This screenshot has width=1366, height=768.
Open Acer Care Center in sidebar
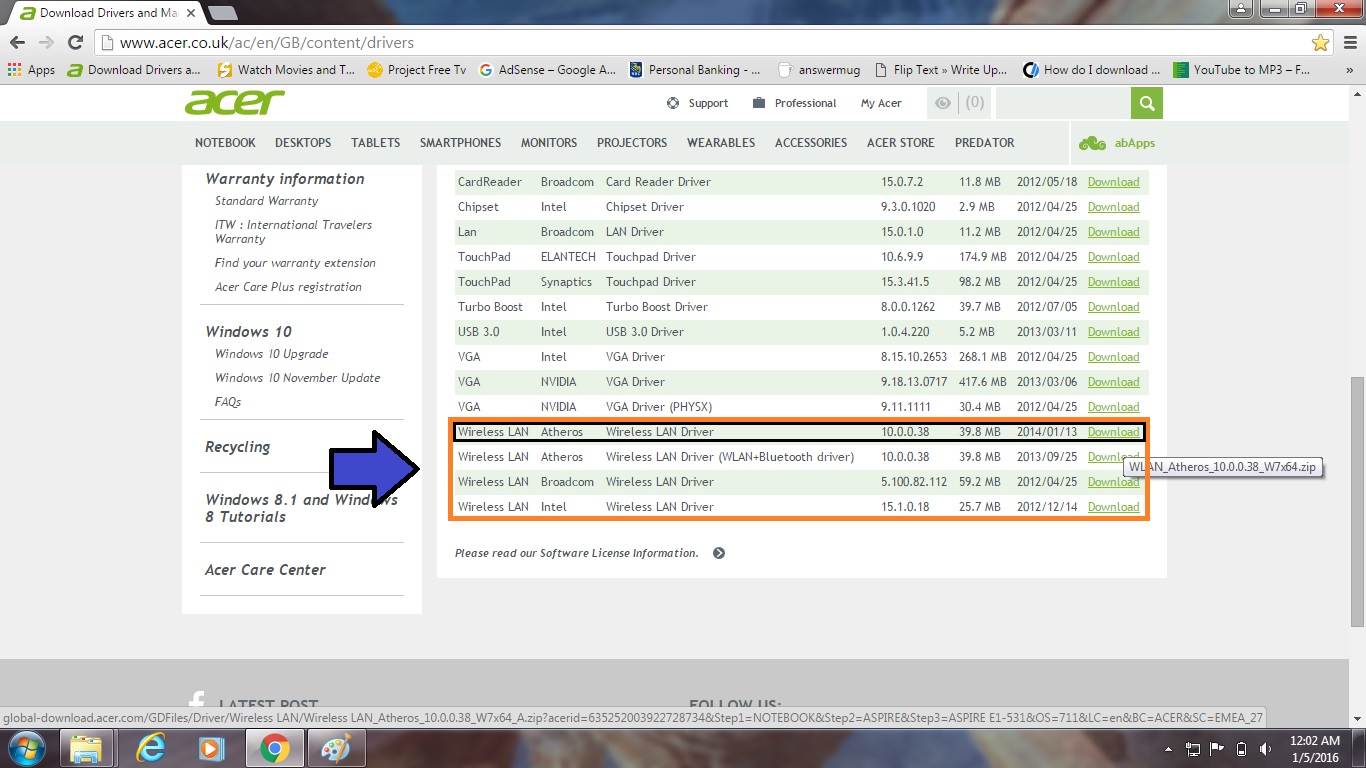tap(265, 570)
